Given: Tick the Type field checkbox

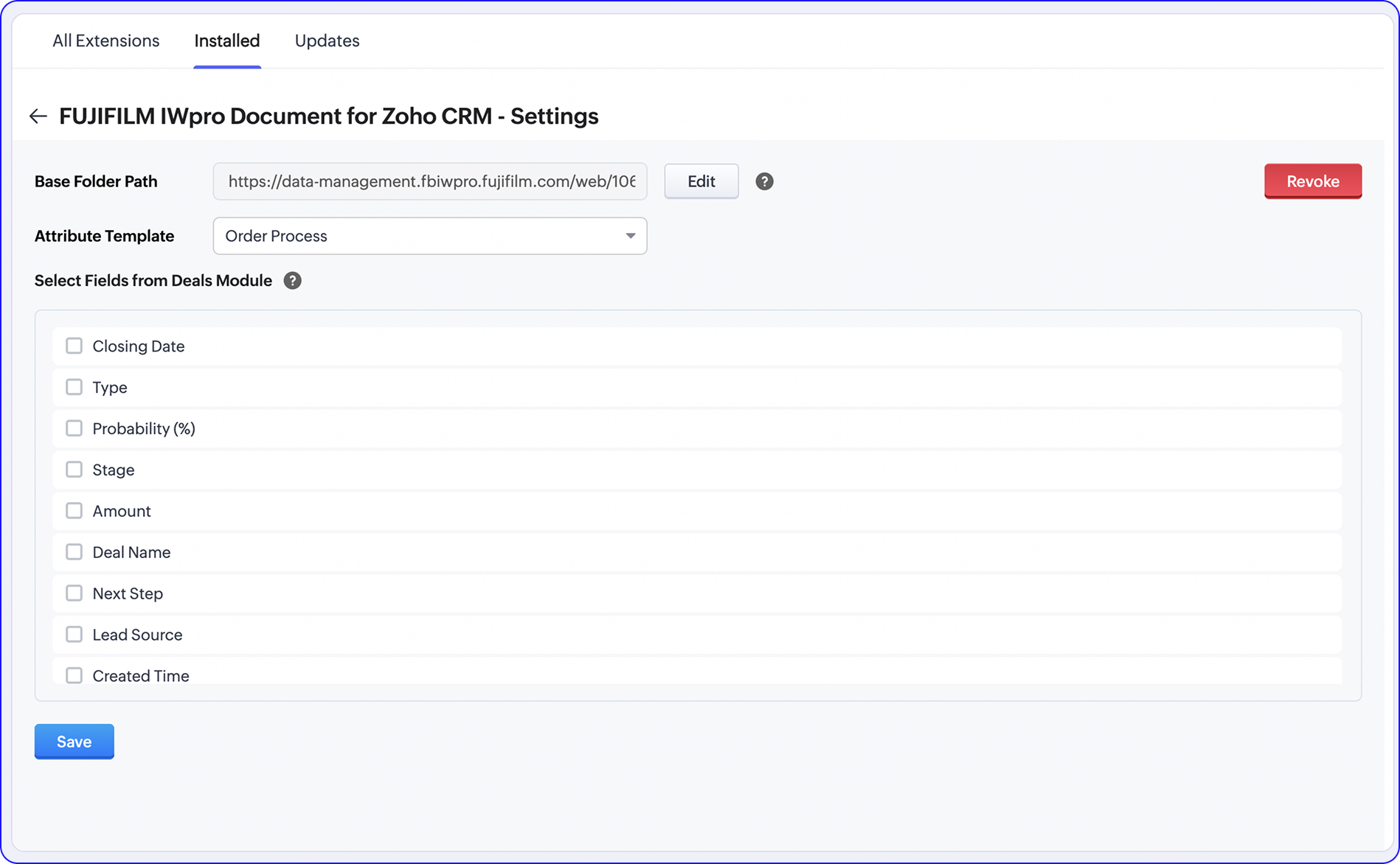Looking at the screenshot, I should pyautogui.click(x=74, y=387).
